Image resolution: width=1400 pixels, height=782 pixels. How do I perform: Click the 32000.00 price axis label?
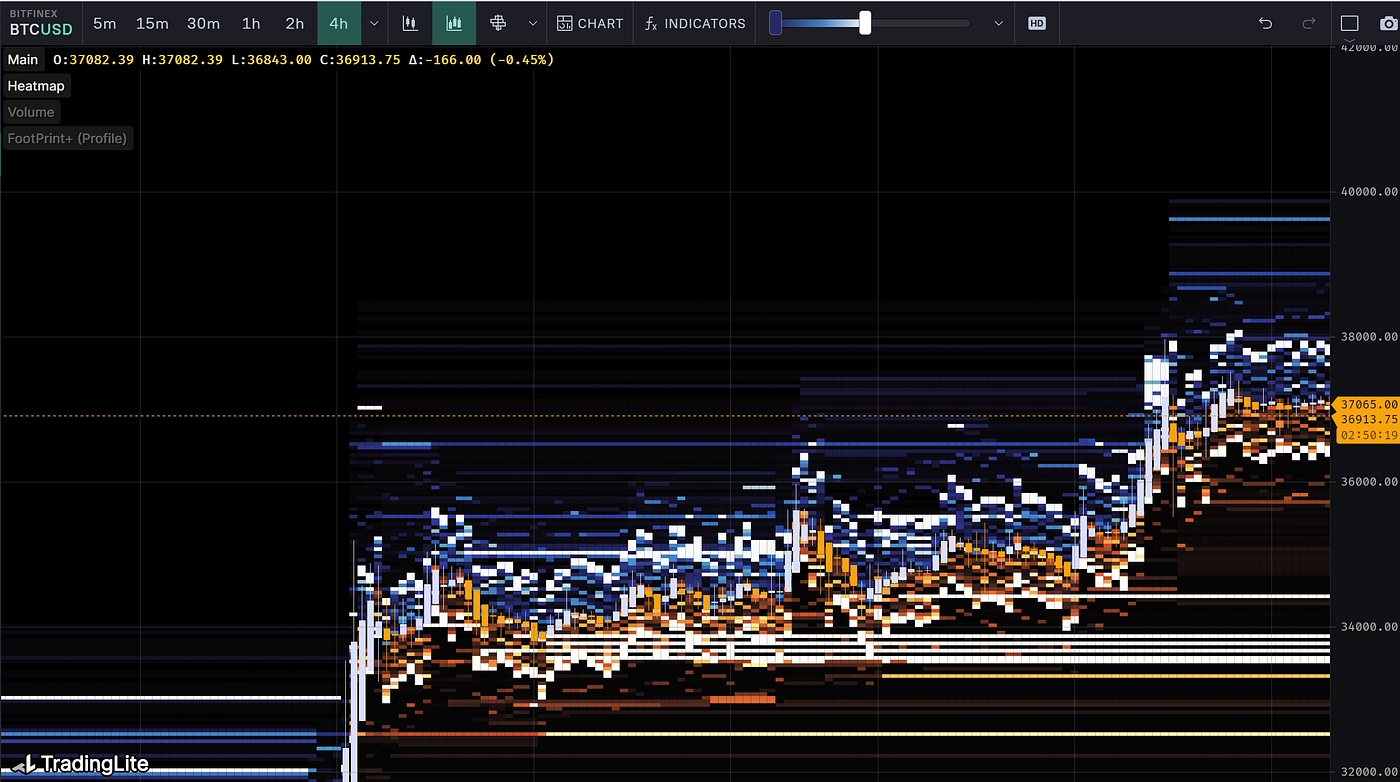tap(1369, 772)
